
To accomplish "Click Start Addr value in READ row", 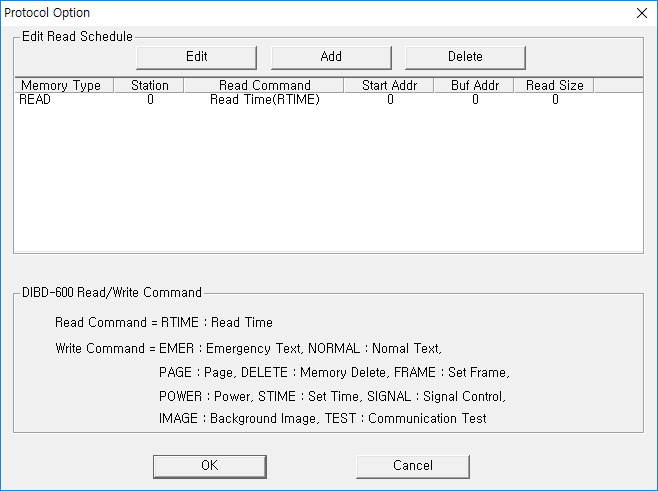I will [x=390, y=100].
